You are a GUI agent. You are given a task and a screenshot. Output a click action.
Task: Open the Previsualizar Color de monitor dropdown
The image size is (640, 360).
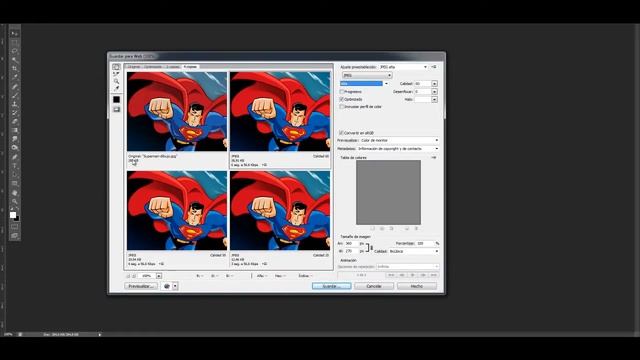pos(399,140)
